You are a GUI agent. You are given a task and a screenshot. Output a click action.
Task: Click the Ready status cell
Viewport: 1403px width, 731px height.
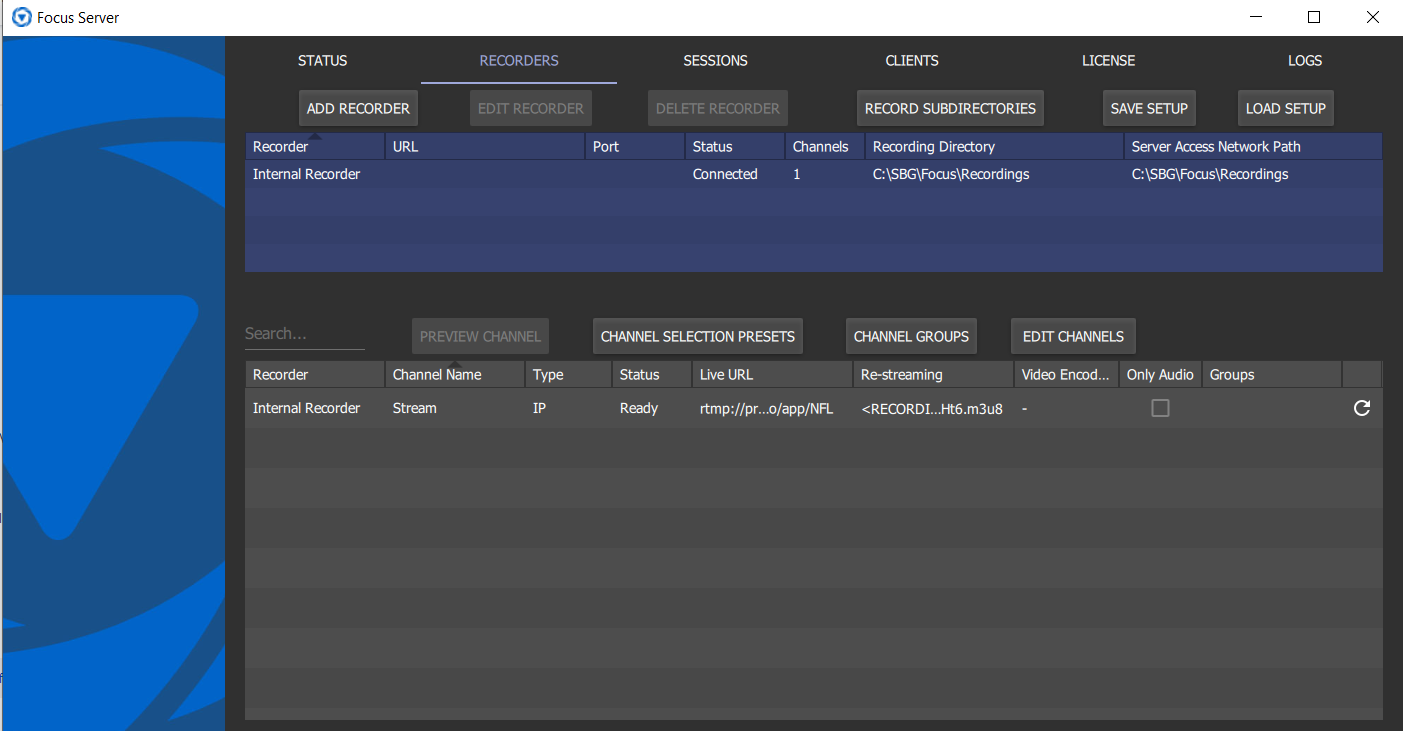652,408
